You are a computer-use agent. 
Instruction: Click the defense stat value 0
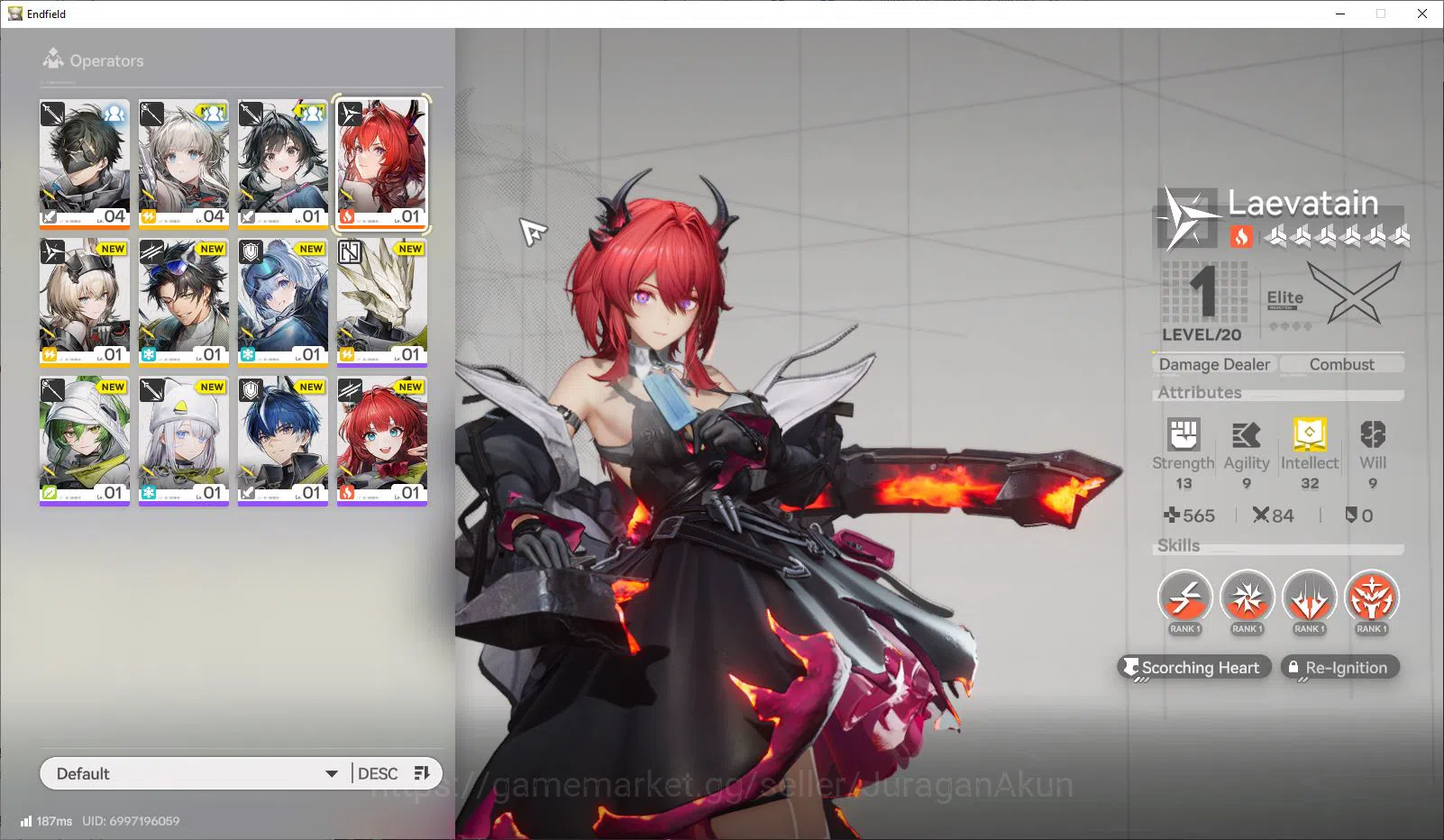(x=1358, y=516)
